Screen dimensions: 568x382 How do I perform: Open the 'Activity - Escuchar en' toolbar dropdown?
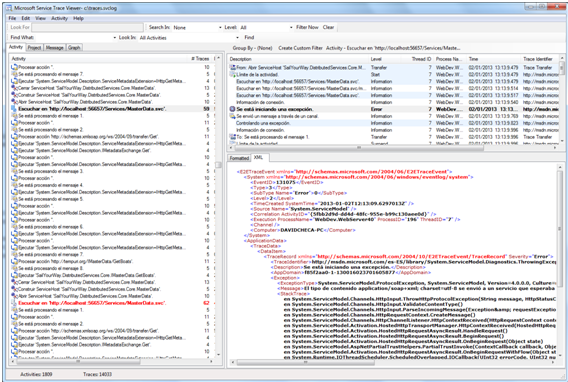393,48
